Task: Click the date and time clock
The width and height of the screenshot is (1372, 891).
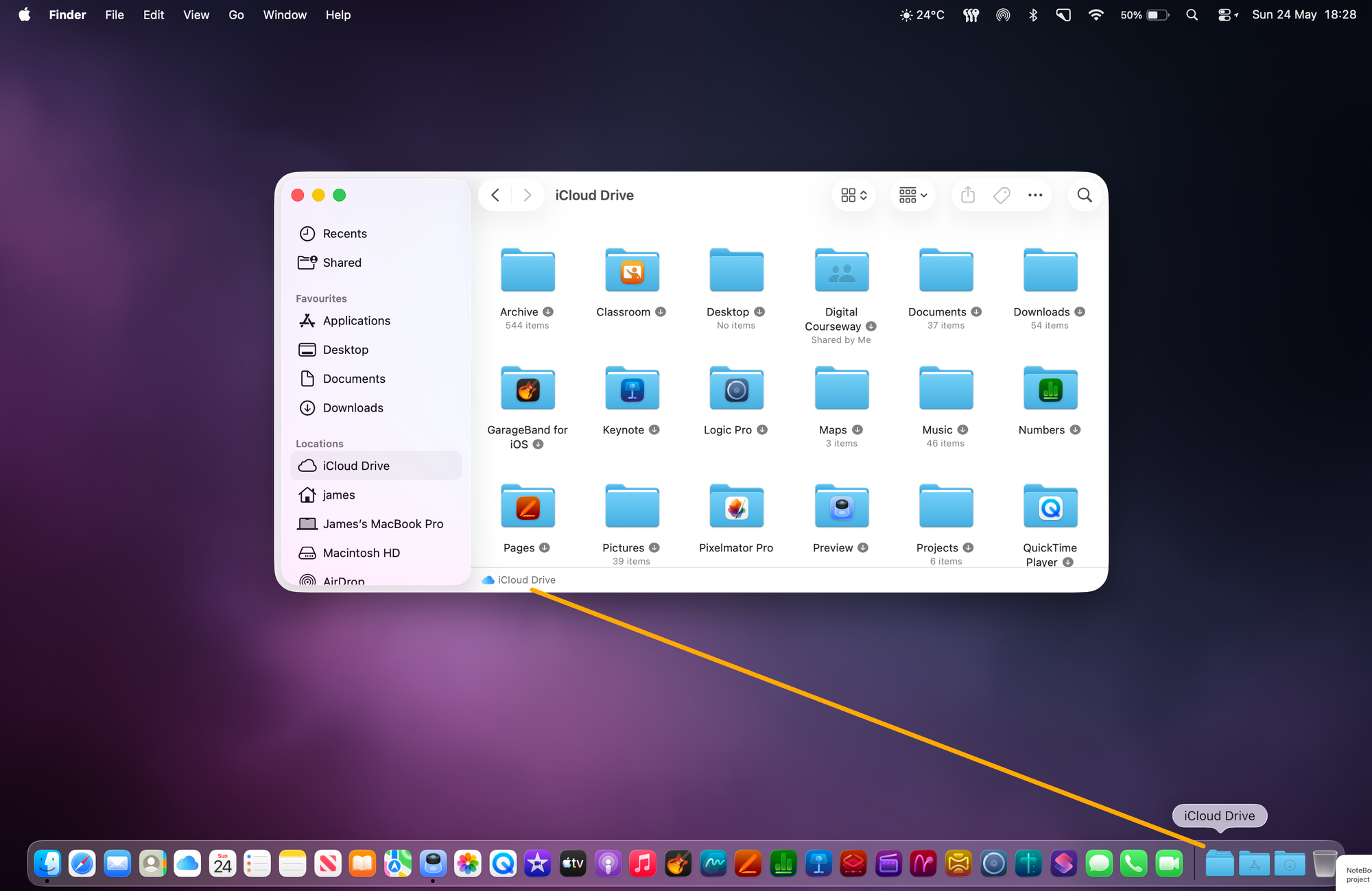Action: click(1304, 15)
